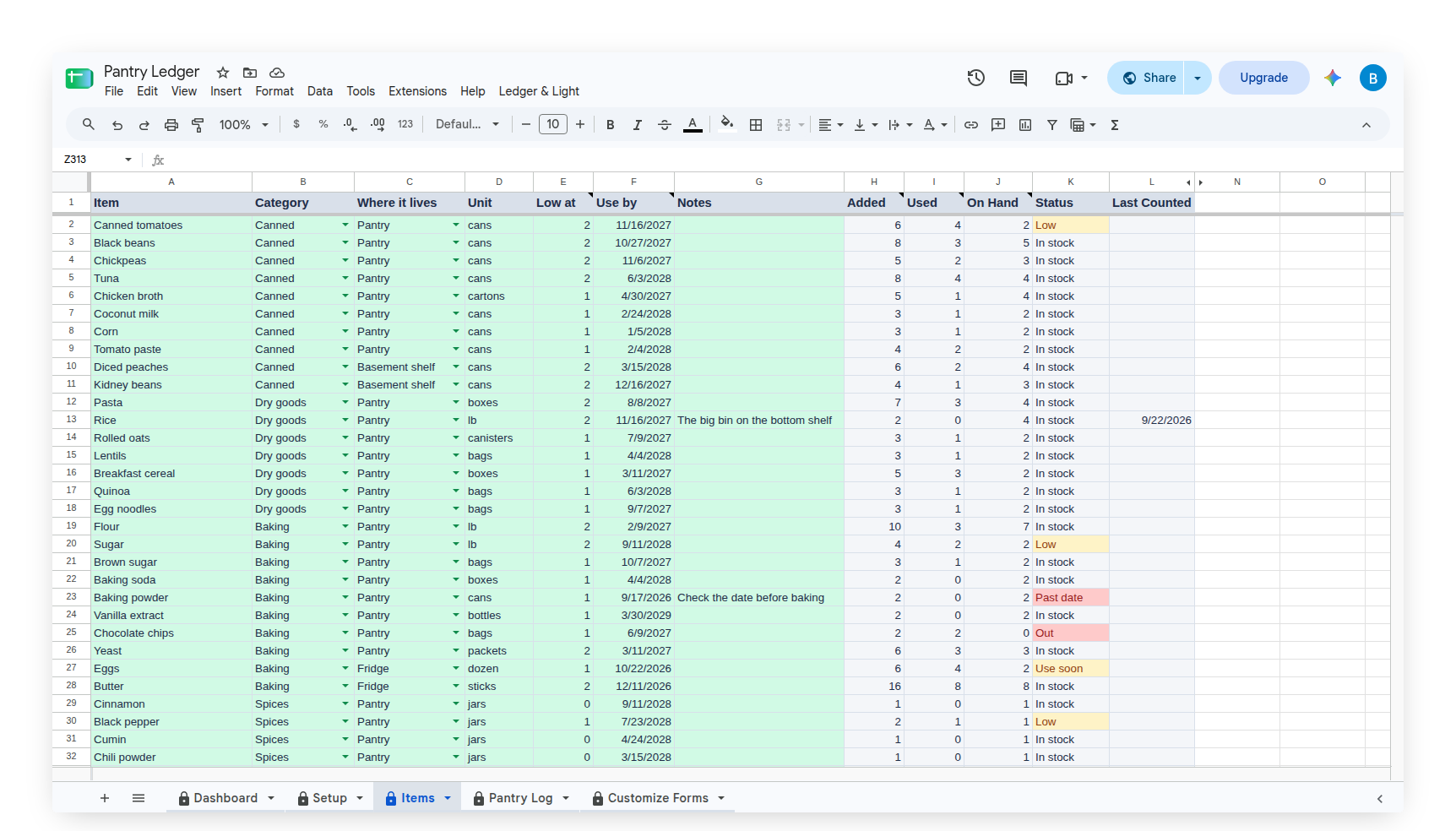Toggle italic formatting
This screenshot has height=831, width=1456.
pyautogui.click(x=638, y=125)
